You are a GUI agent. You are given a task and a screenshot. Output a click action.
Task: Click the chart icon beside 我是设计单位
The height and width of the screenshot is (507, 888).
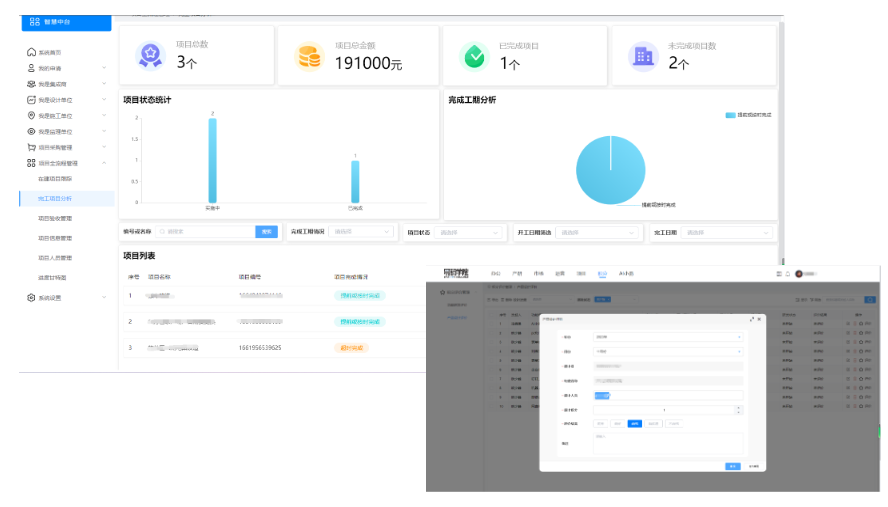[31, 100]
